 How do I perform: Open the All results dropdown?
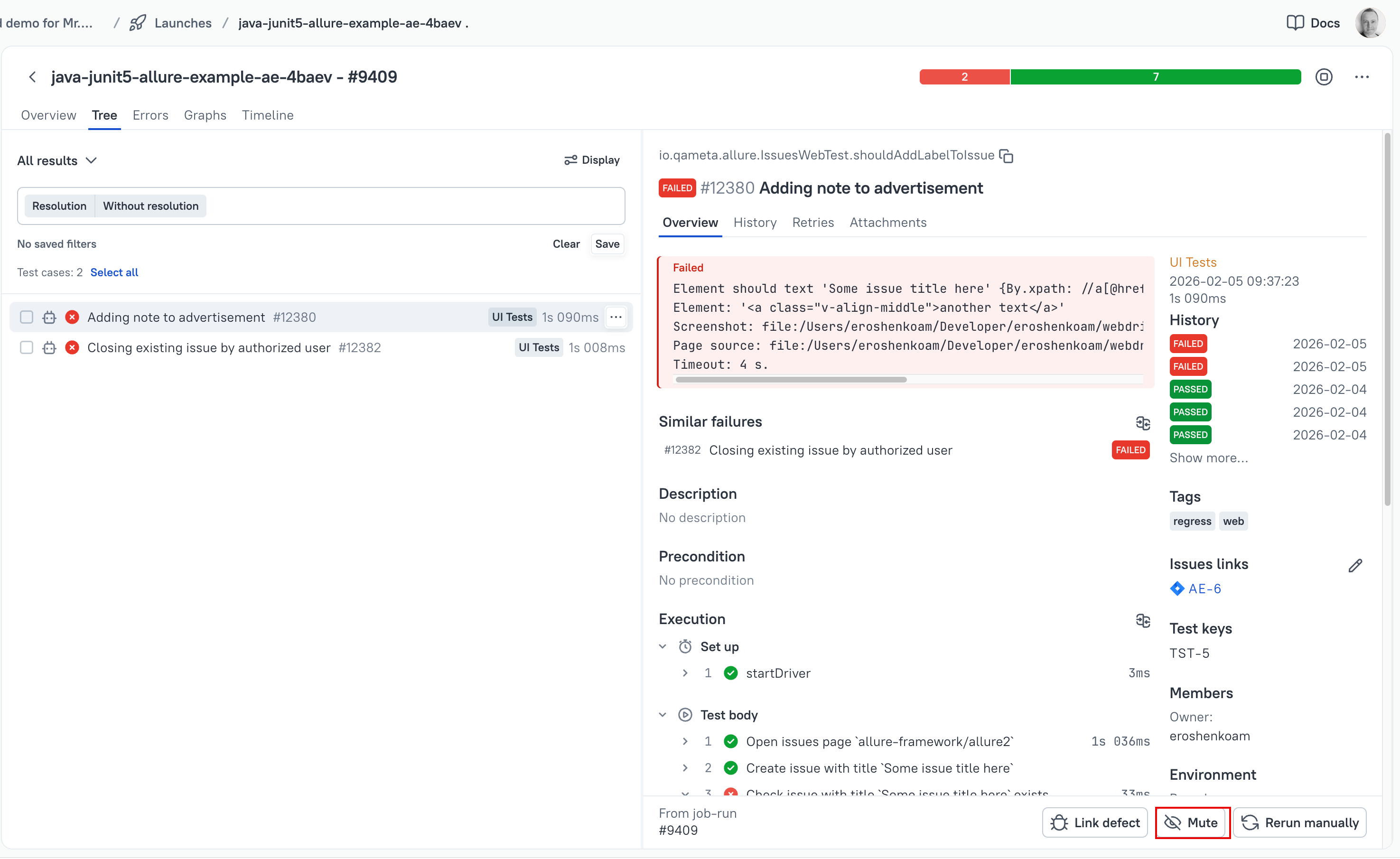click(57, 161)
